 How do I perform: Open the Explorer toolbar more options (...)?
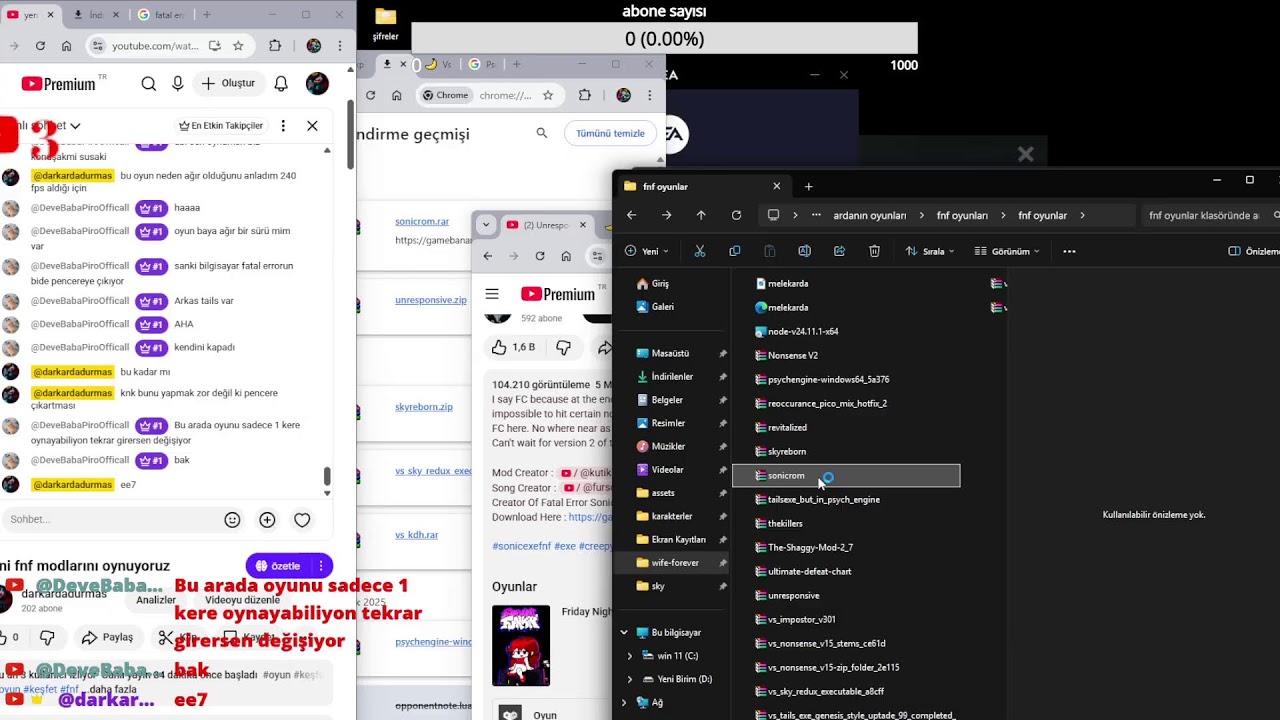pyautogui.click(x=1069, y=251)
